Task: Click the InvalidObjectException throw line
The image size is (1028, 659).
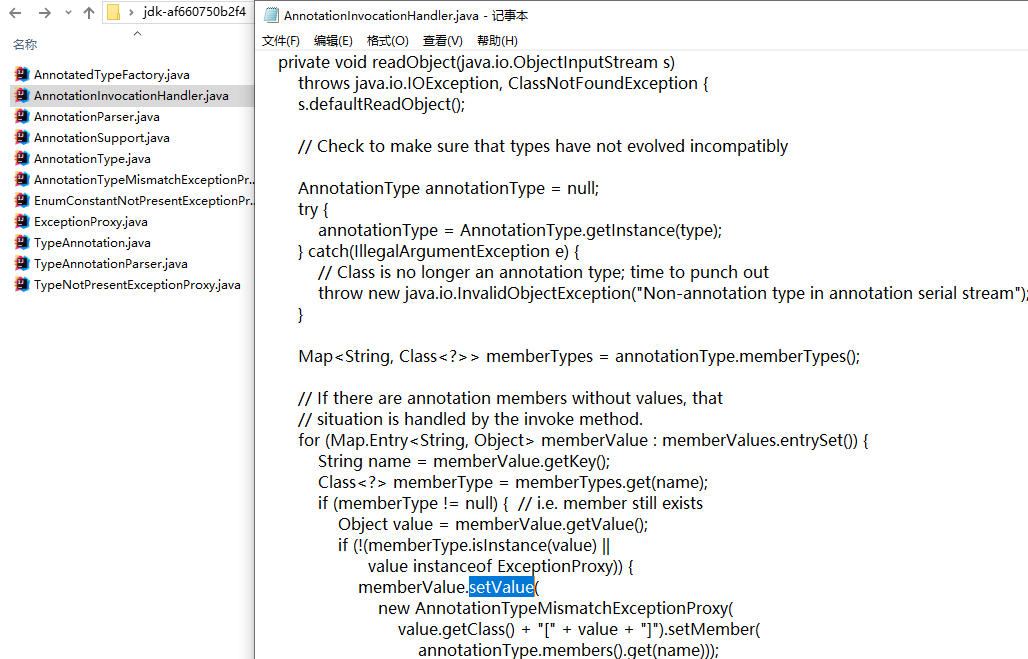Action: point(673,293)
